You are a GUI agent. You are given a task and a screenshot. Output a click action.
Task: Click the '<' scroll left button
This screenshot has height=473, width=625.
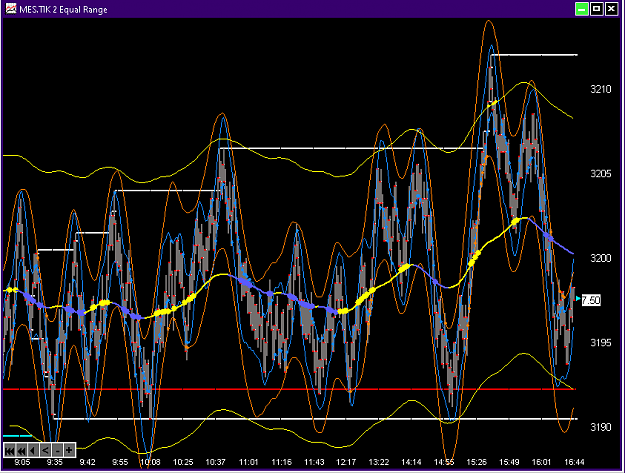45,451
